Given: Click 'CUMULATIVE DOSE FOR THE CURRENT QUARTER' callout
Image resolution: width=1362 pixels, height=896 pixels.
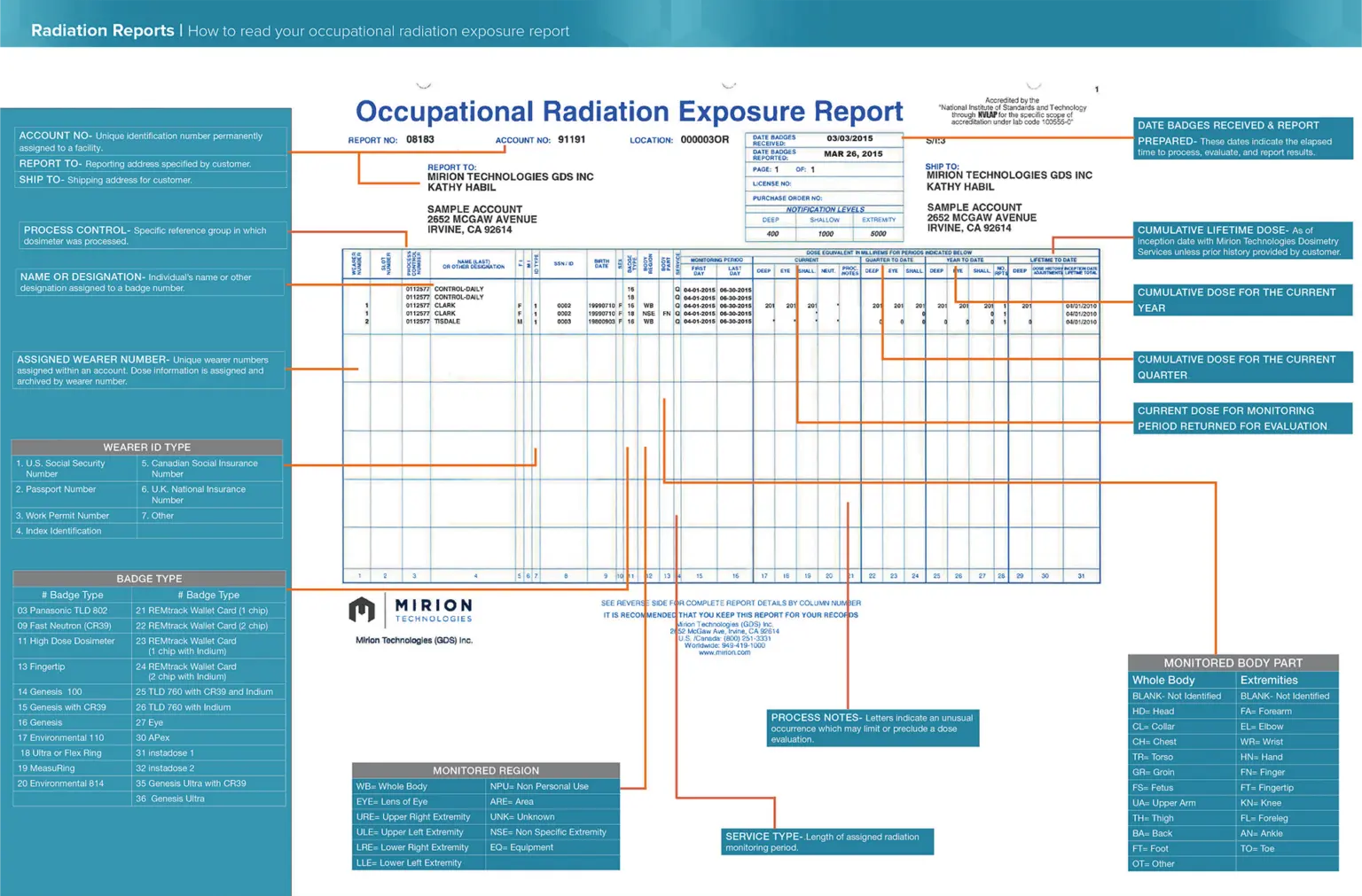Looking at the screenshot, I should pos(1243,367).
